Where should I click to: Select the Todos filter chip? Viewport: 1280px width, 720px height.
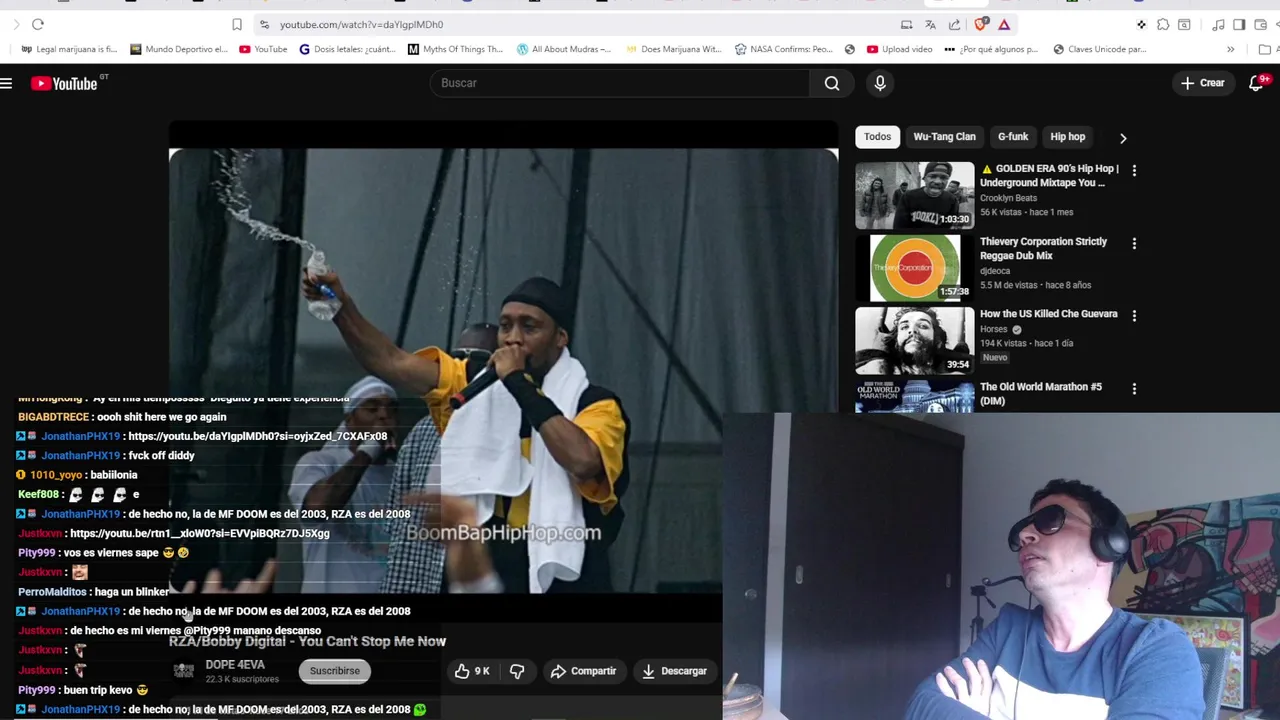[877, 137]
